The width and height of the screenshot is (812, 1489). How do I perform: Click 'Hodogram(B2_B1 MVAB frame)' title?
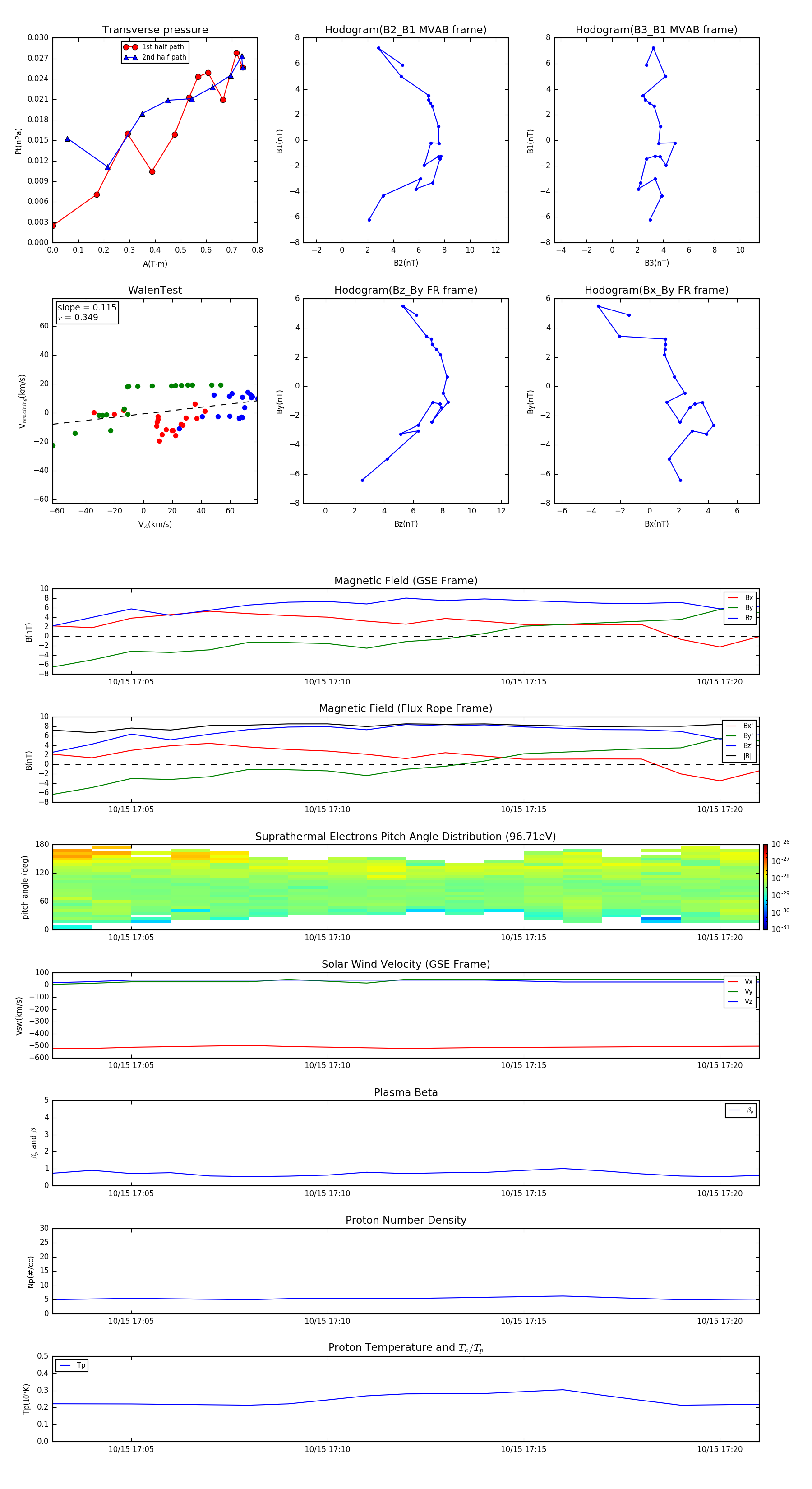click(x=406, y=30)
